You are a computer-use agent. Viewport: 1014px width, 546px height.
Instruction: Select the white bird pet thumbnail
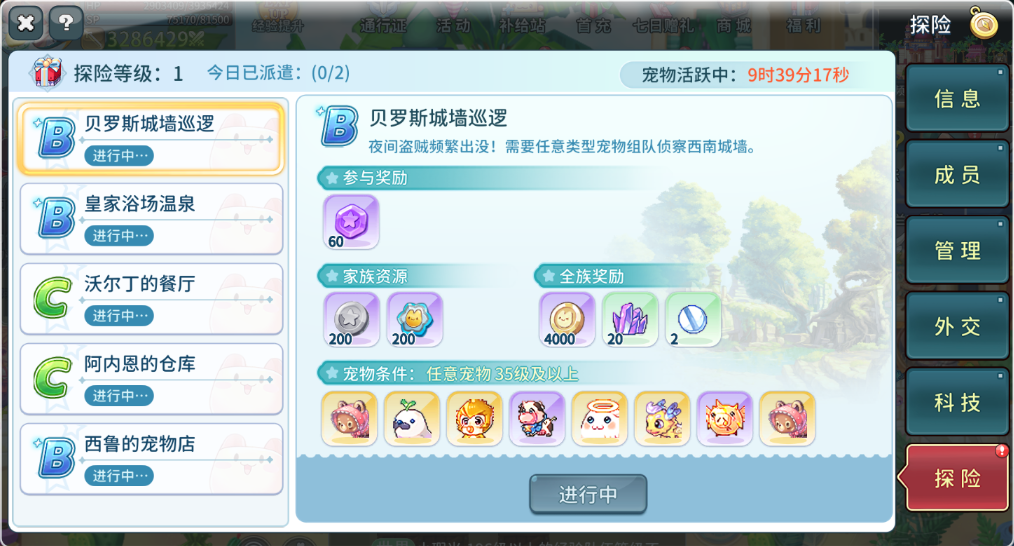click(x=411, y=419)
